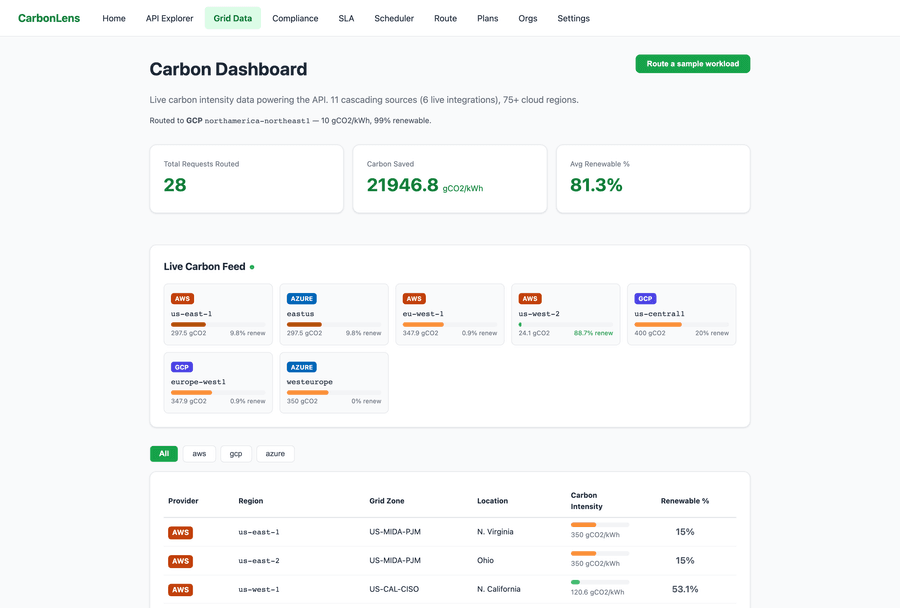
Task: Go to the Home nav item
Action: pyautogui.click(x=114, y=18)
